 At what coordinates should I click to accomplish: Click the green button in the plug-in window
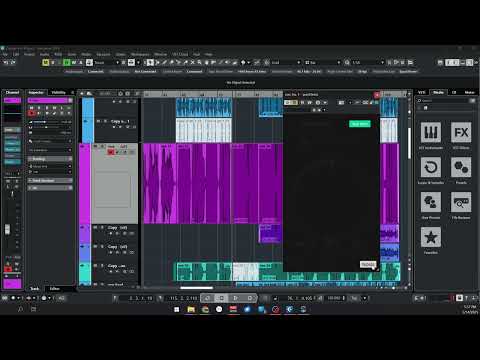(x=360, y=124)
